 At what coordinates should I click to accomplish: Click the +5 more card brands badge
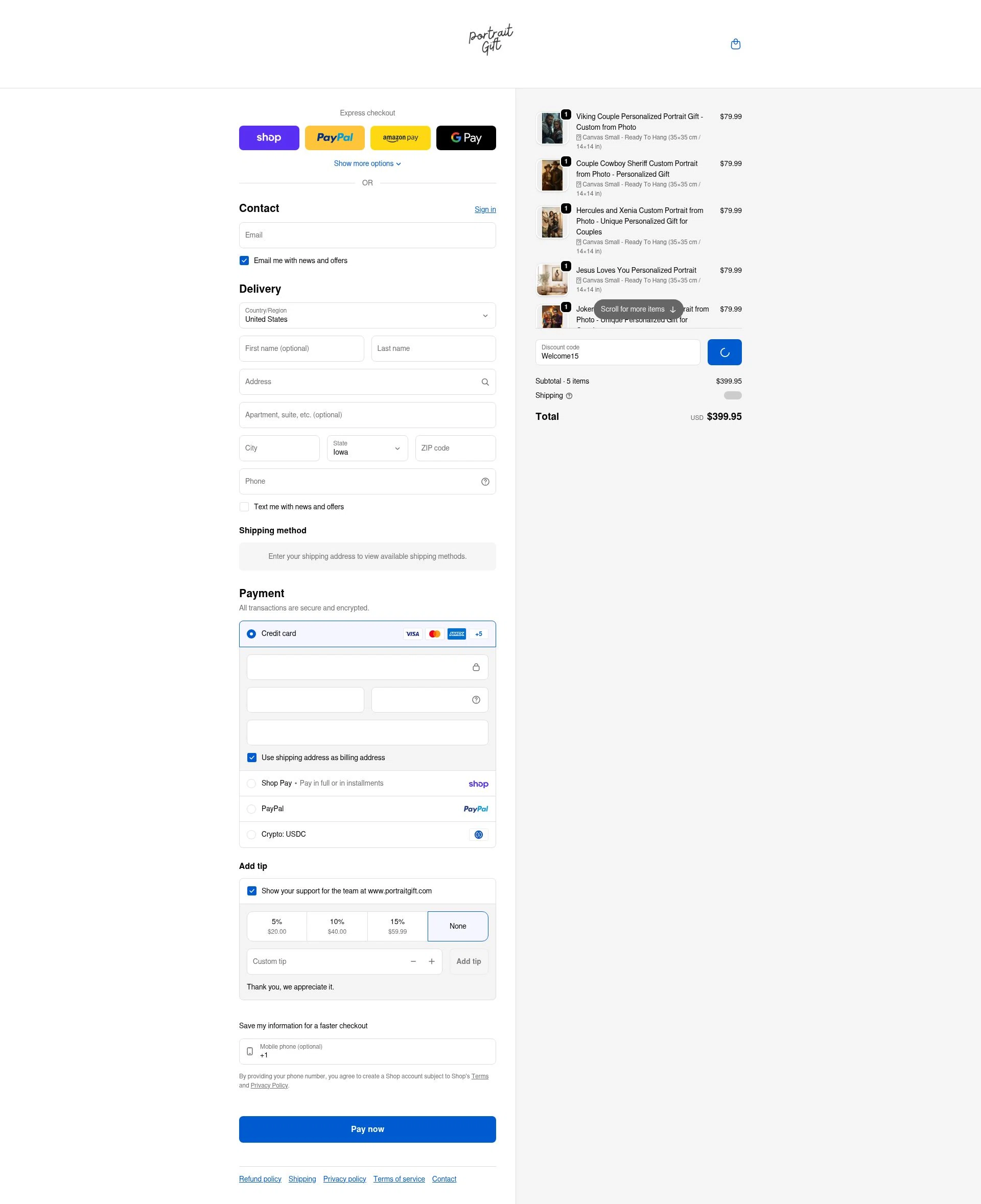click(x=479, y=634)
